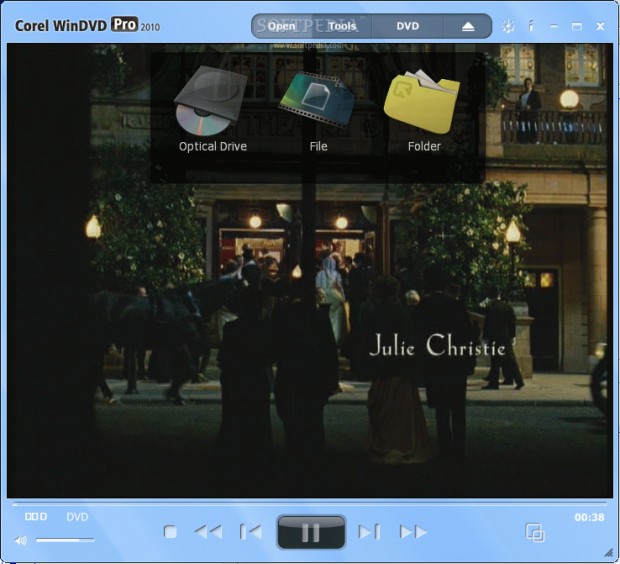The width and height of the screenshot is (620, 564).
Task: Minimize the WinDVD window
Action: point(554,26)
